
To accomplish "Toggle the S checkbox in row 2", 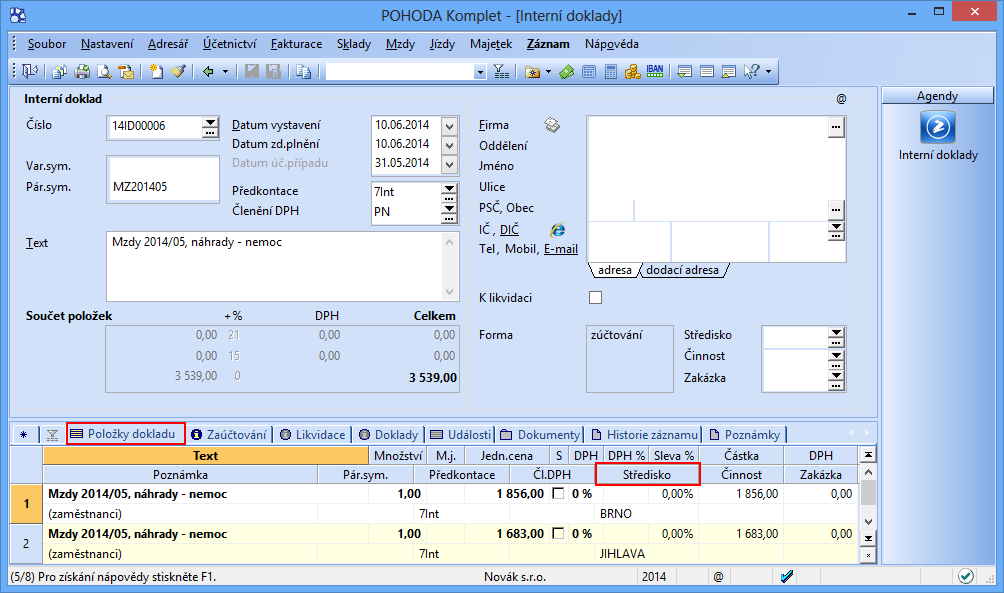I will click(x=558, y=533).
